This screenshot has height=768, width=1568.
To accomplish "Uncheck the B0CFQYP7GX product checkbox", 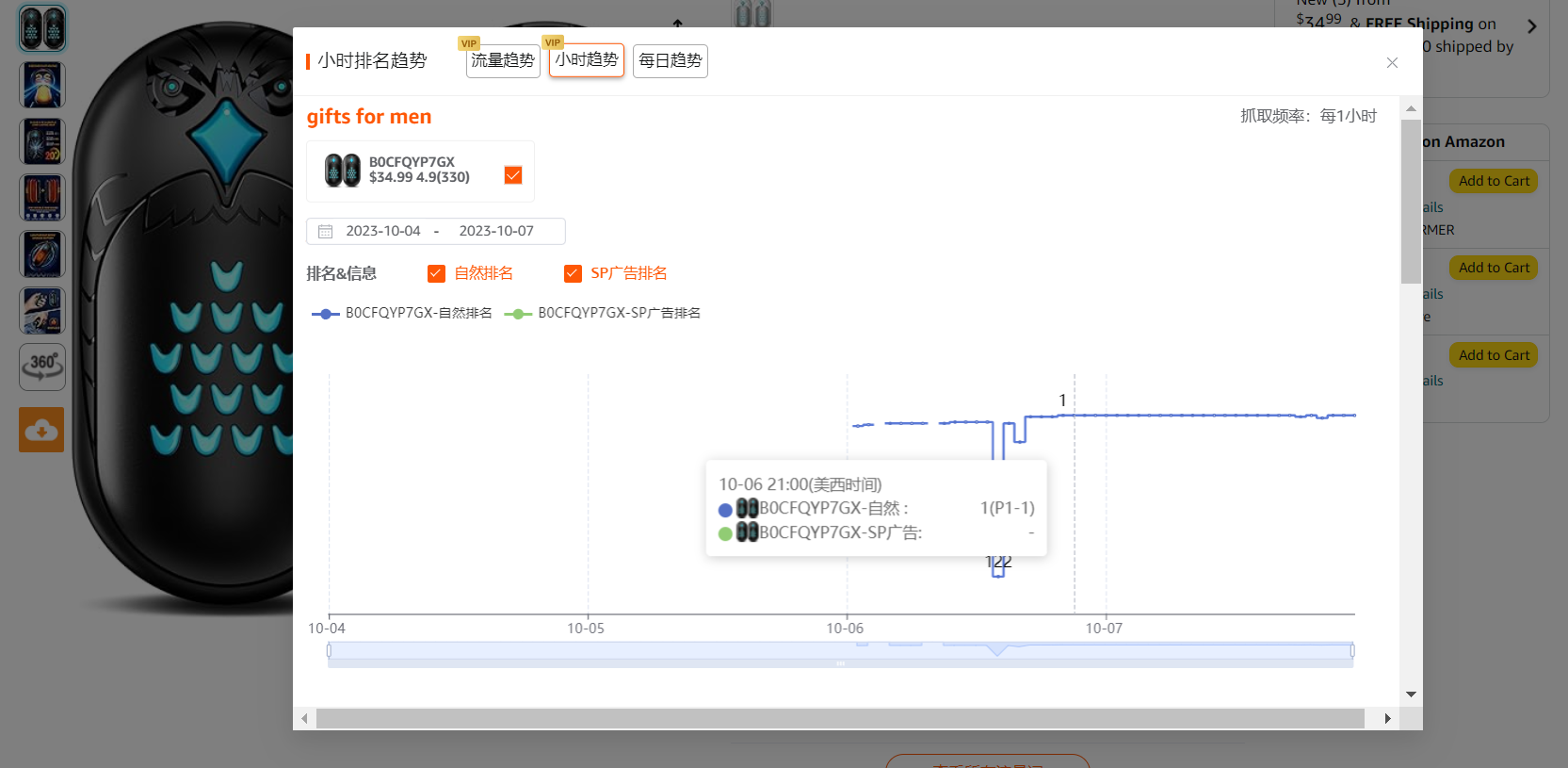I will pos(513,174).
